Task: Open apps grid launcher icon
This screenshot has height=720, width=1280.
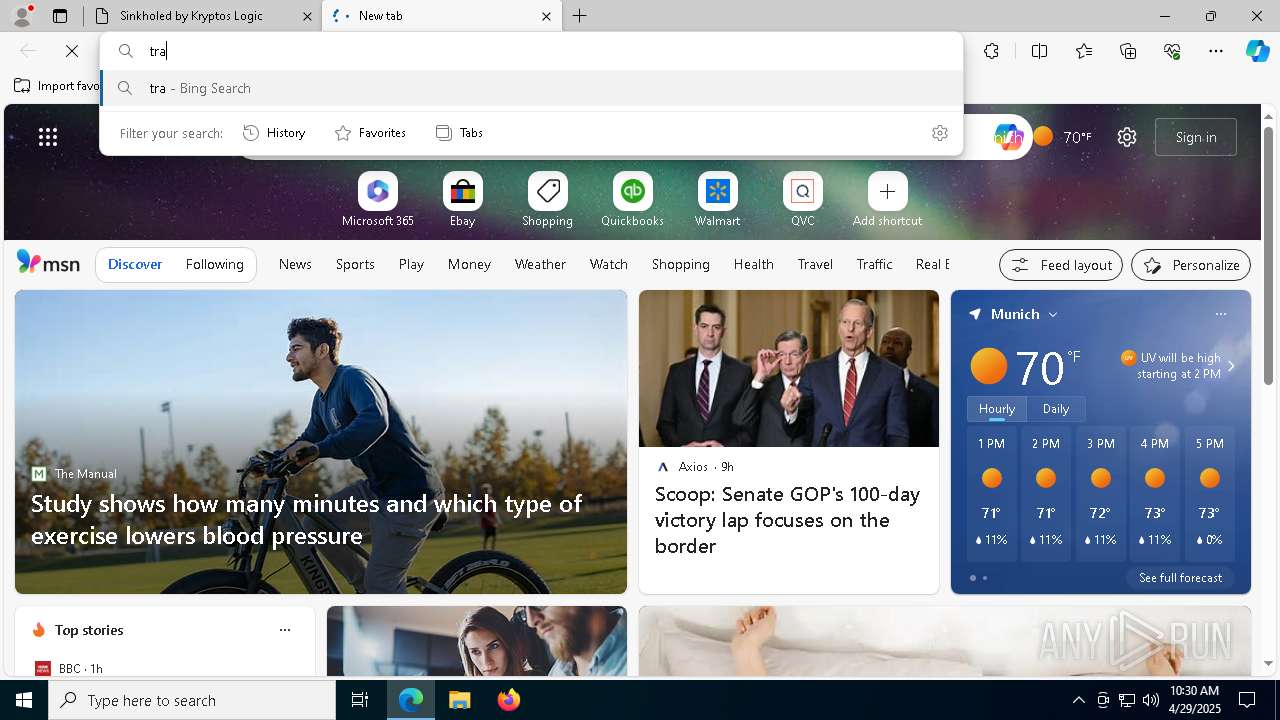Action: 48,137
